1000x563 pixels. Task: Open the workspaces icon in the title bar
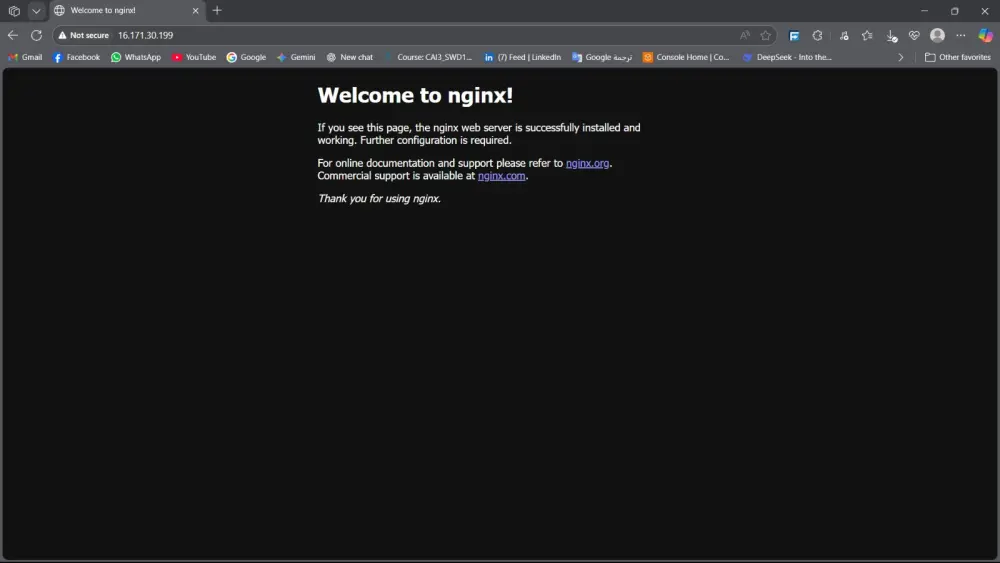tap(14, 11)
